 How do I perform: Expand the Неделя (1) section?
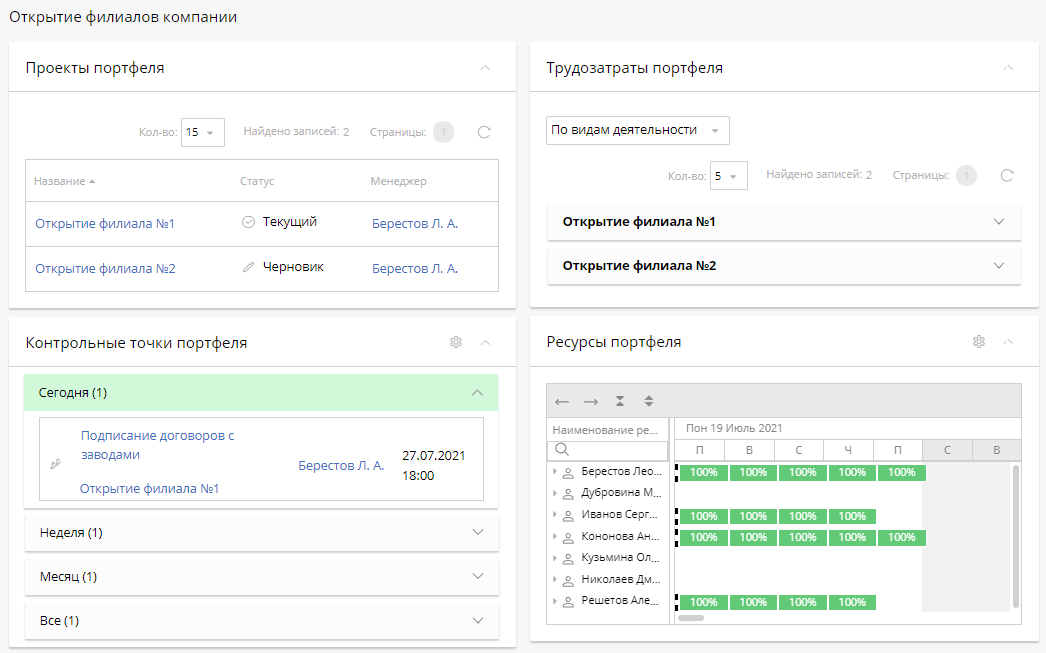(477, 533)
